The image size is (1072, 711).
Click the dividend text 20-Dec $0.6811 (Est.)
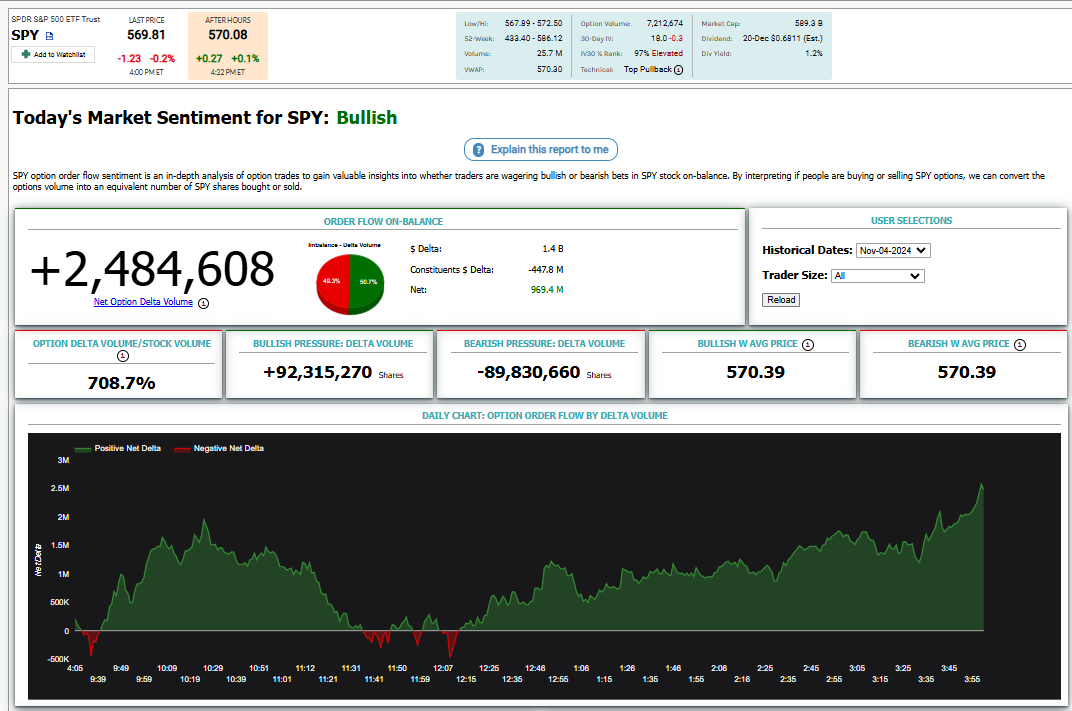click(783, 38)
